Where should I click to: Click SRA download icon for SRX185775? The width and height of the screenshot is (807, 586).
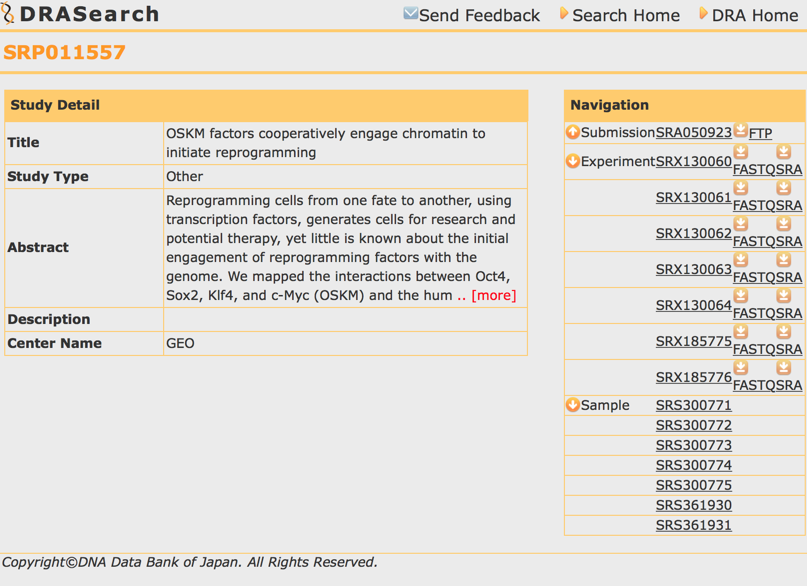[x=783, y=332]
